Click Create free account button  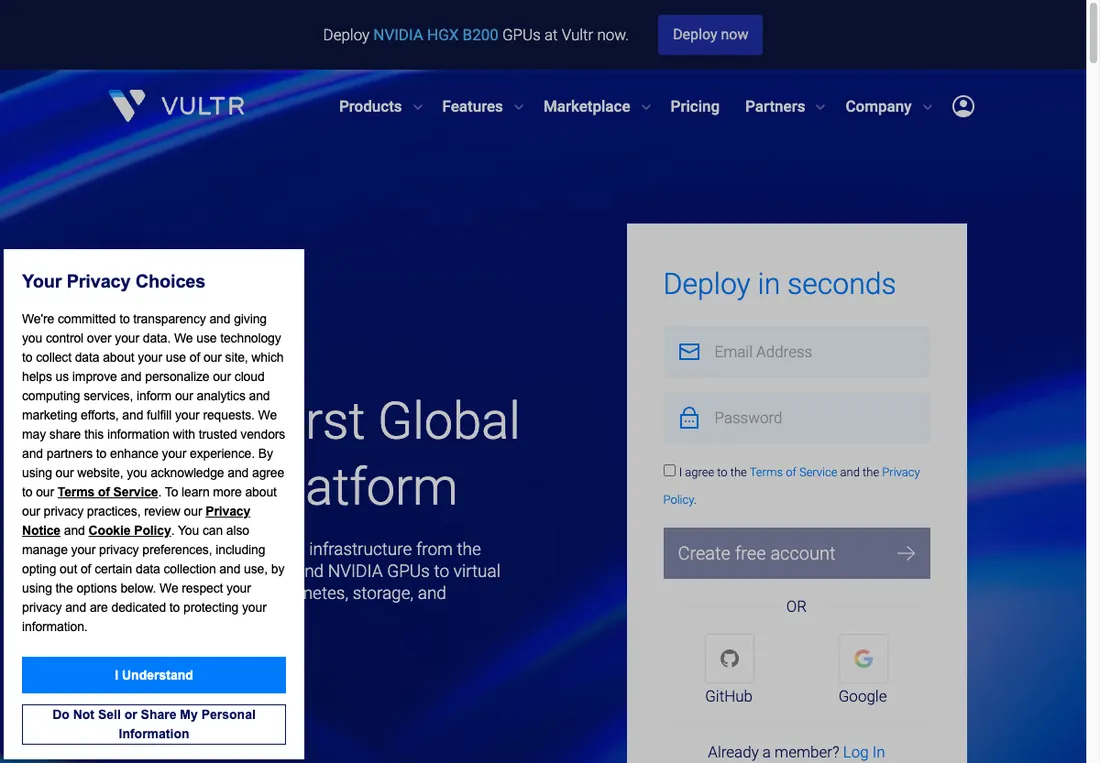coord(796,553)
